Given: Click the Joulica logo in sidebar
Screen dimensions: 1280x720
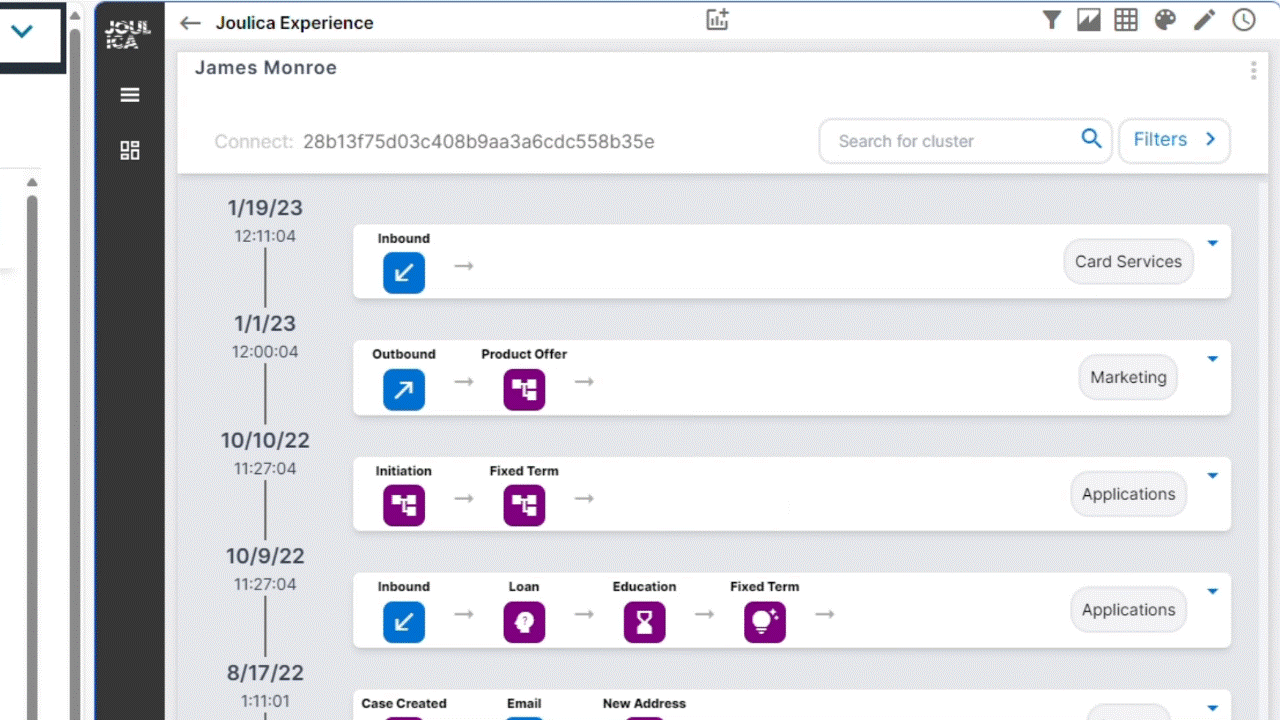Looking at the screenshot, I should [x=128, y=35].
